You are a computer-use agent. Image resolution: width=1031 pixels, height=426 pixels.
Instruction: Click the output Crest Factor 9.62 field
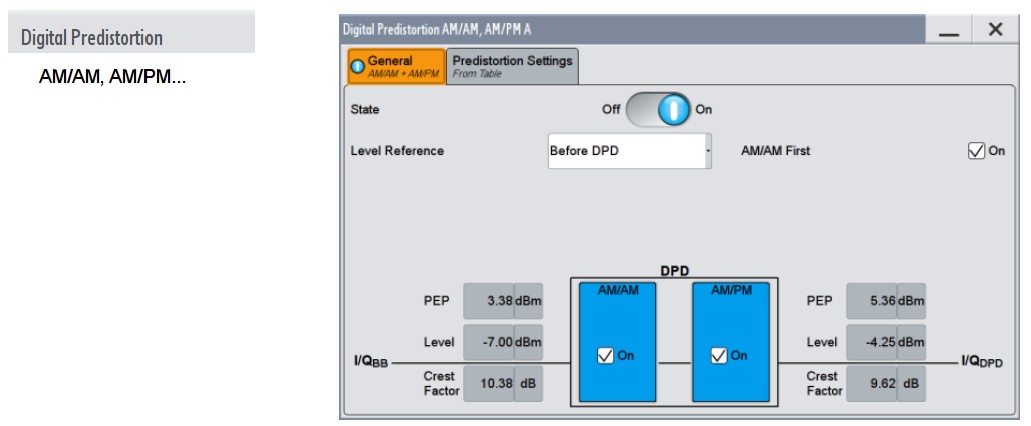(871, 384)
